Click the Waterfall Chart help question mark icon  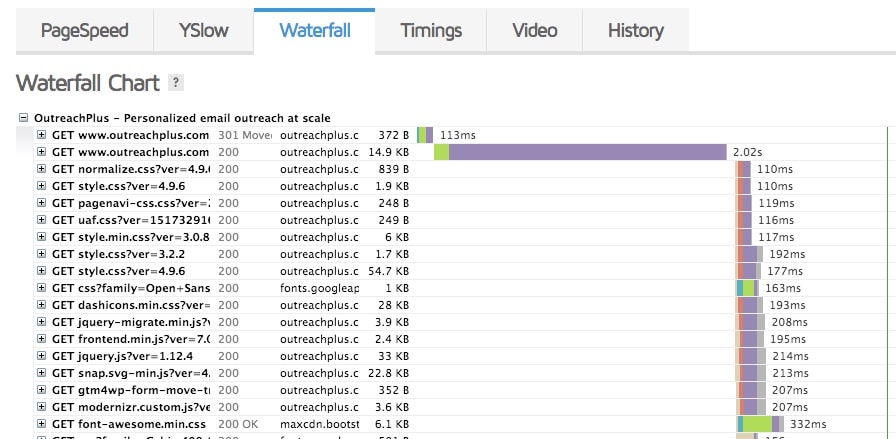click(176, 82)
